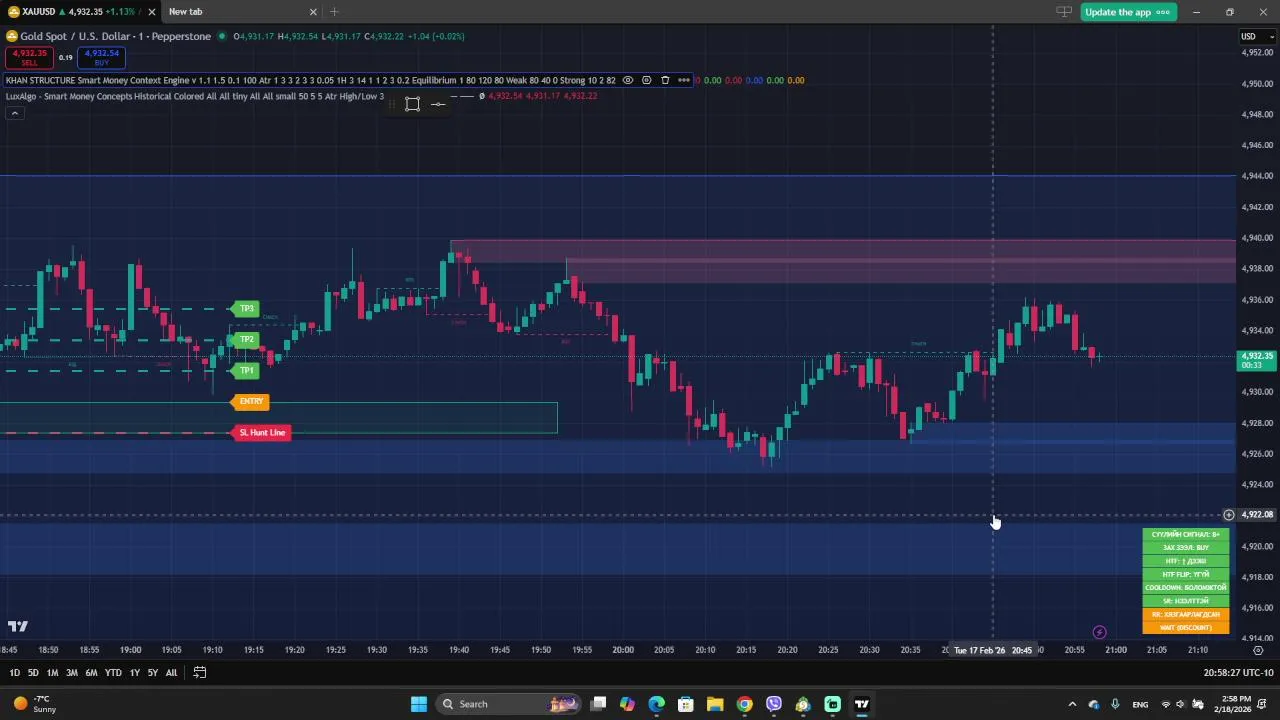Image resolution: width=1280 pixels, height=720 pixels.
Task: Click the orange ENTRY label
Action: pos(251,401)
